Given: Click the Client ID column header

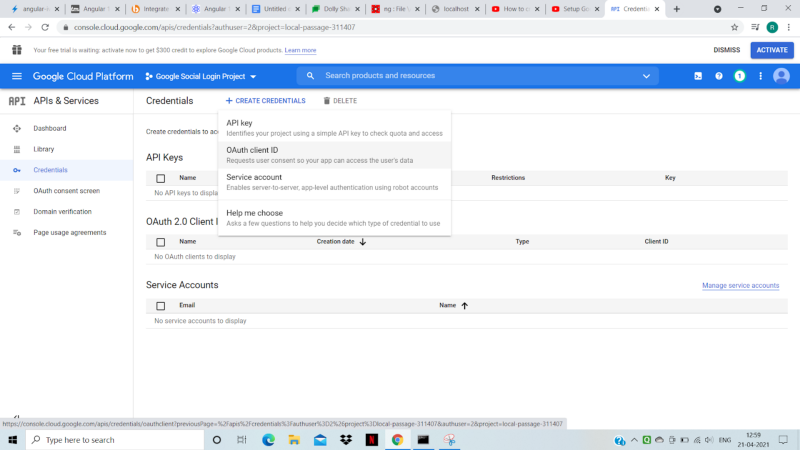Looking at the screenshot, I should [x=656, y=242].
